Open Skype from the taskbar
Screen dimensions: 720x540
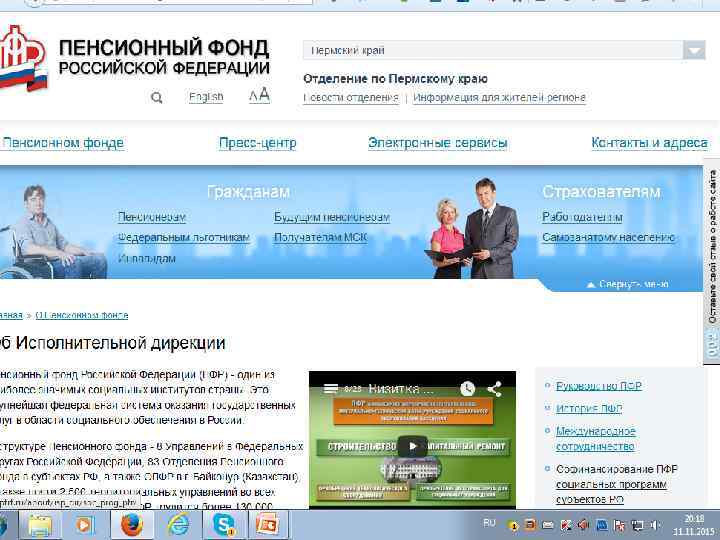coord(224,525)
